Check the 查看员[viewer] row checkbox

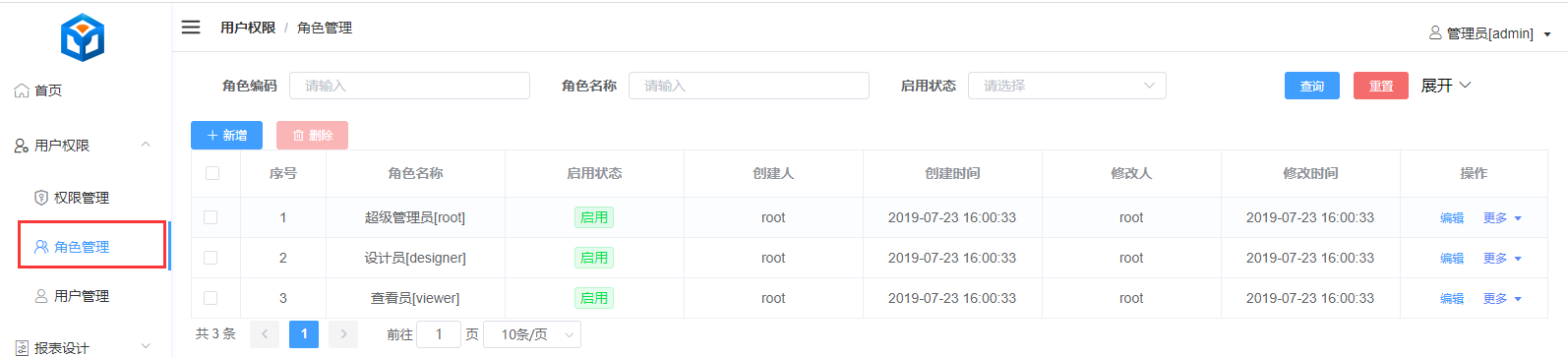click(x=211, y=298)
